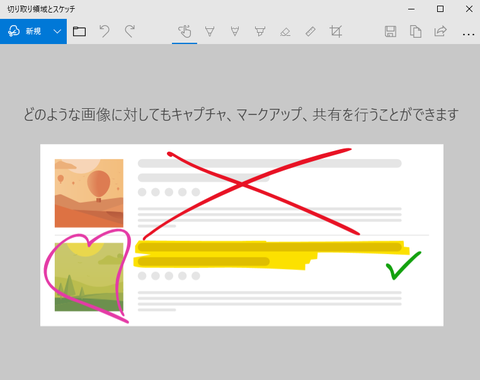Toggle touch writing tool
The width and height of the screenshot is (480, 380).
coord(184,31)
